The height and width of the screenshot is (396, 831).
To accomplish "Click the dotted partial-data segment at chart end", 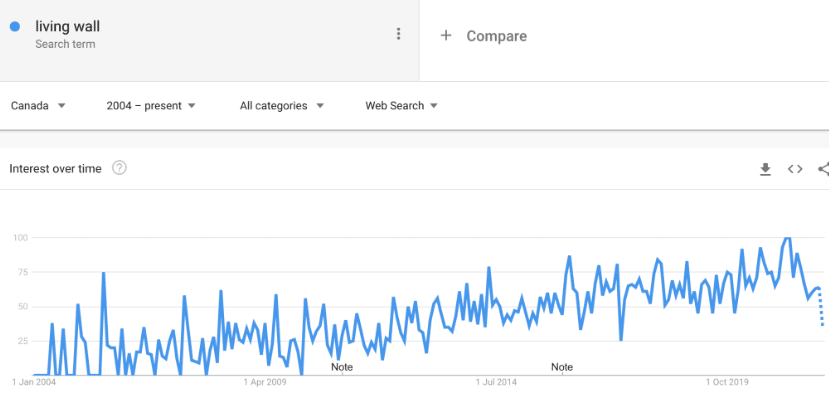I will tap(821, 306).
